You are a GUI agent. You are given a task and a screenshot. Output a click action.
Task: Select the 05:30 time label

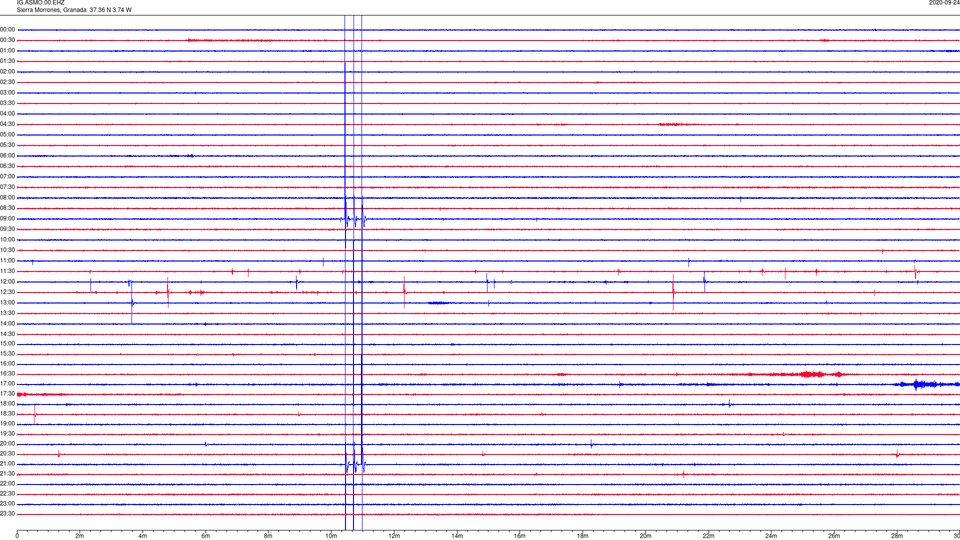pyautogui.click(x=7, y=145)
